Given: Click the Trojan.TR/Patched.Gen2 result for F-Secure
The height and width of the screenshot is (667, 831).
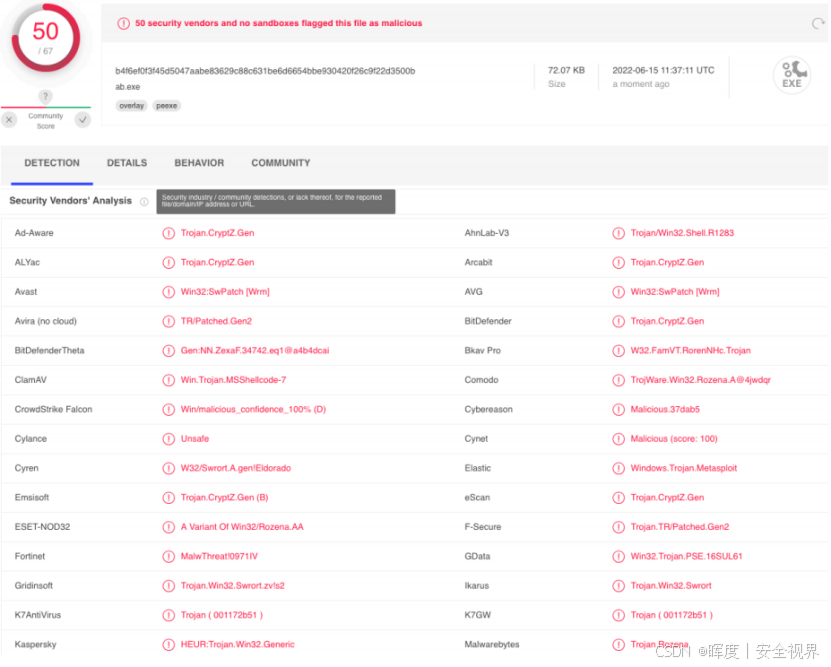Looking at the screenshot, I should [679, 527].
